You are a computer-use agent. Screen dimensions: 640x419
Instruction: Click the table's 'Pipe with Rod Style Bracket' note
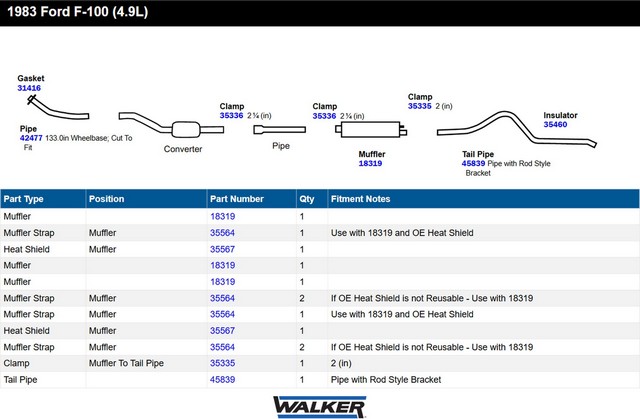point(386,379)
